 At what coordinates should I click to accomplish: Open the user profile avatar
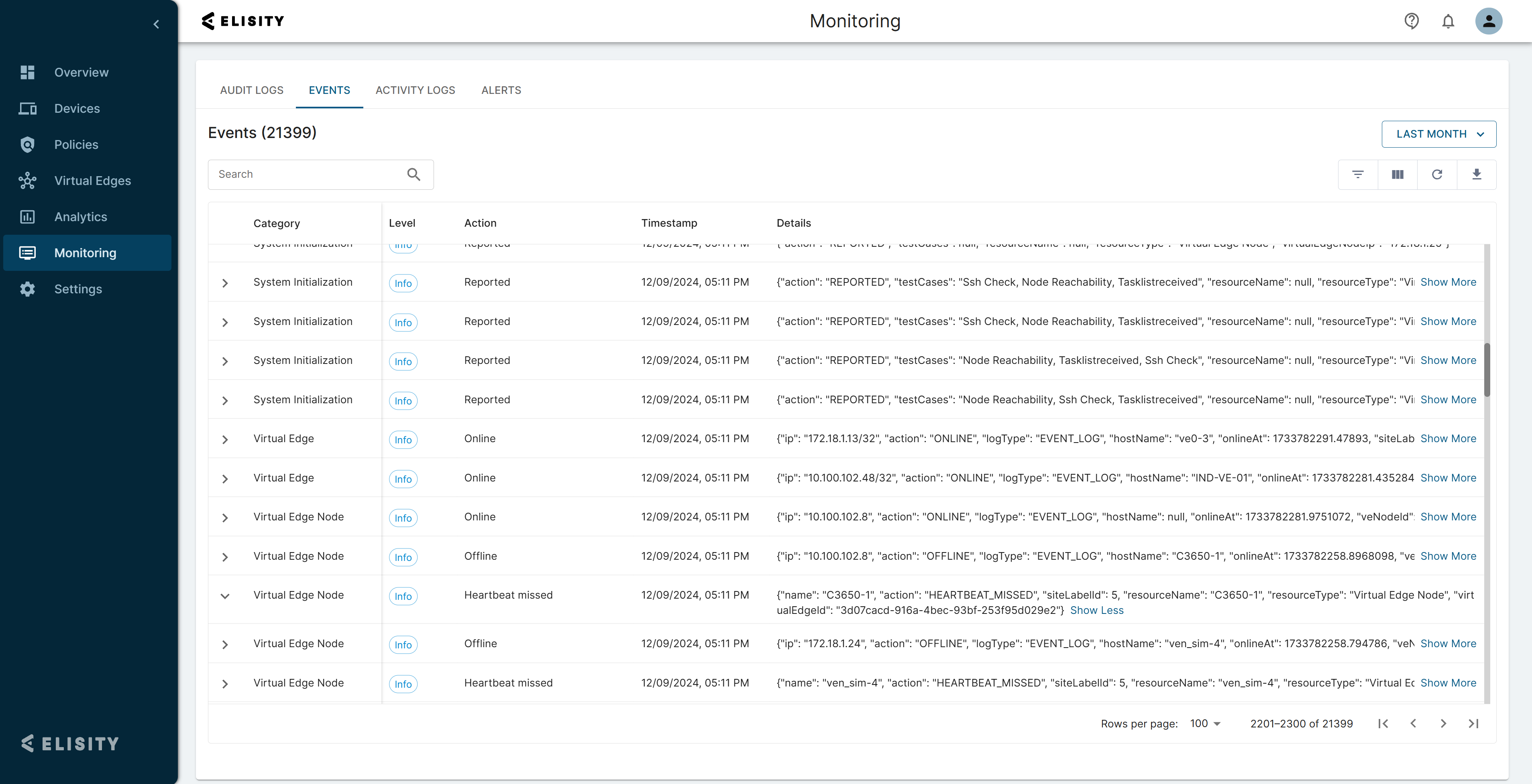coord(1489,21)
